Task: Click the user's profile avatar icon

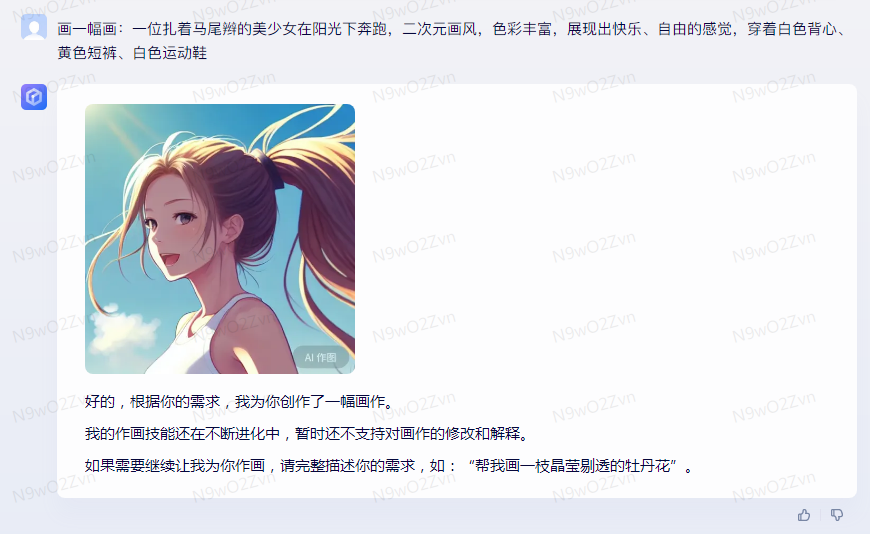Action: point(34,27)
